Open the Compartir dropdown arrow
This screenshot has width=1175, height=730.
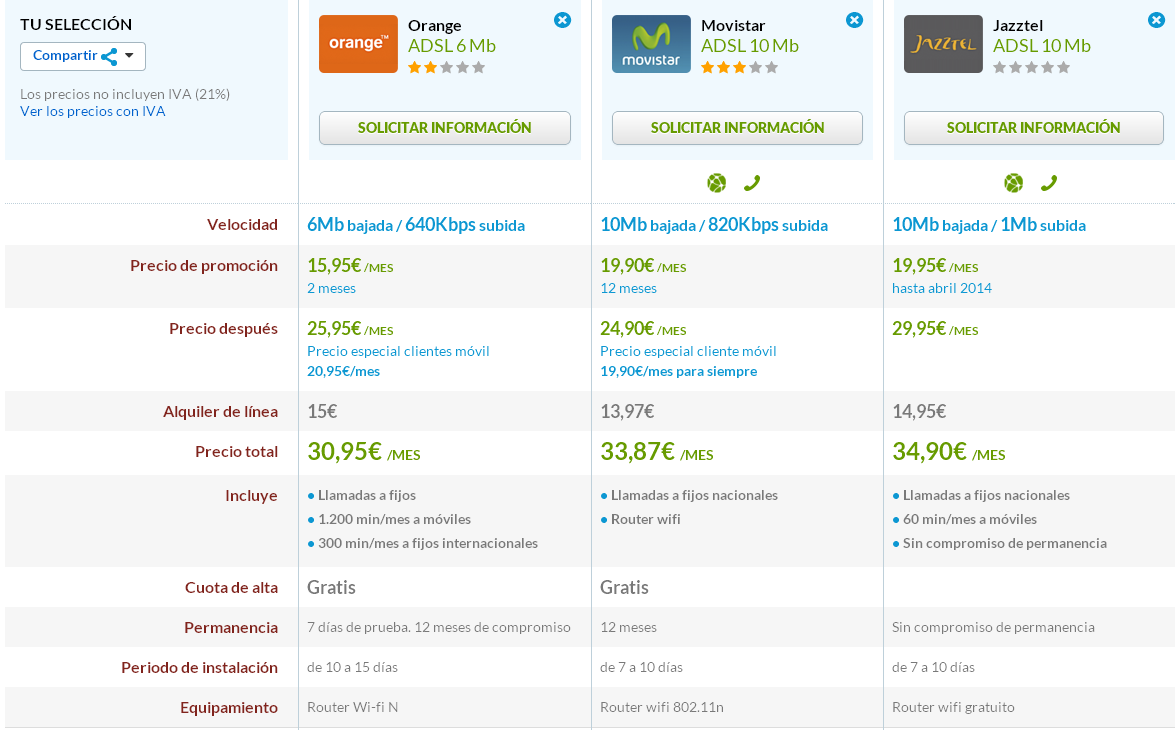pyautogui.click(x=130, y=56)
